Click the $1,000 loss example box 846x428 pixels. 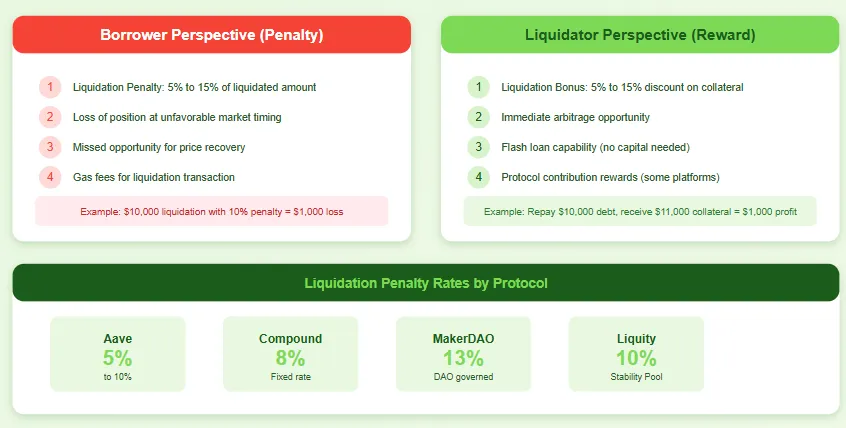point(211,212)
